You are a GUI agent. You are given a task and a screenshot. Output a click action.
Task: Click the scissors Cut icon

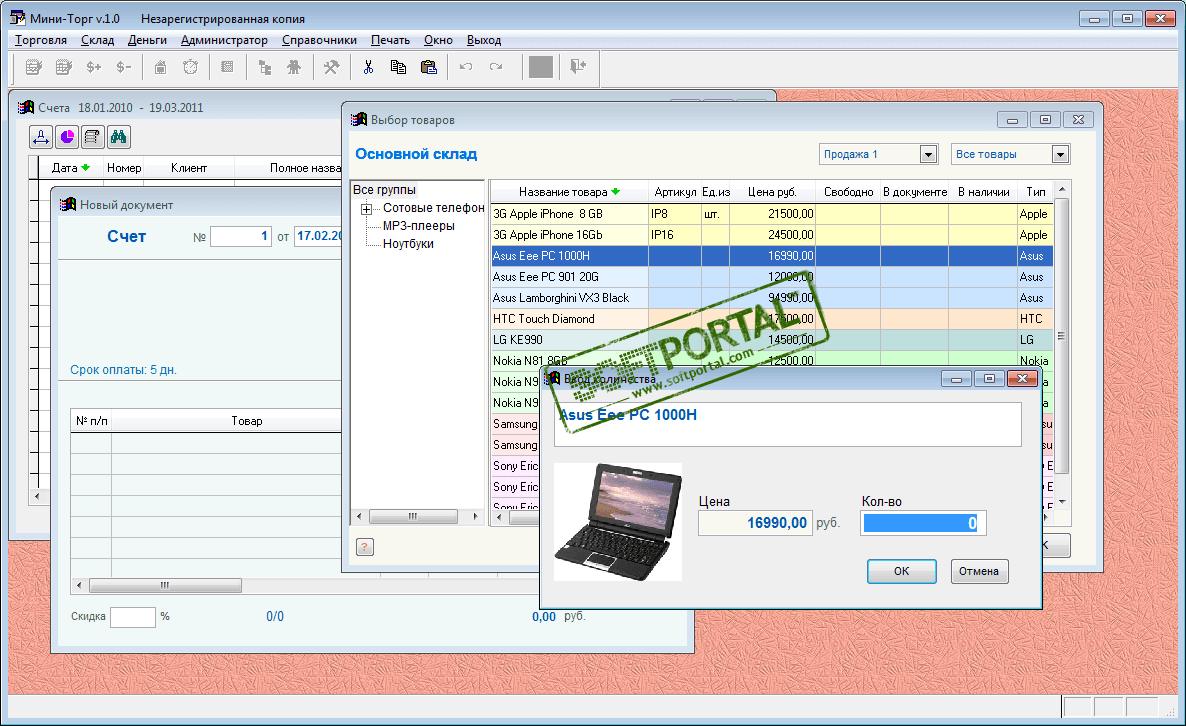pyautogui.click(x=368, y=67)
